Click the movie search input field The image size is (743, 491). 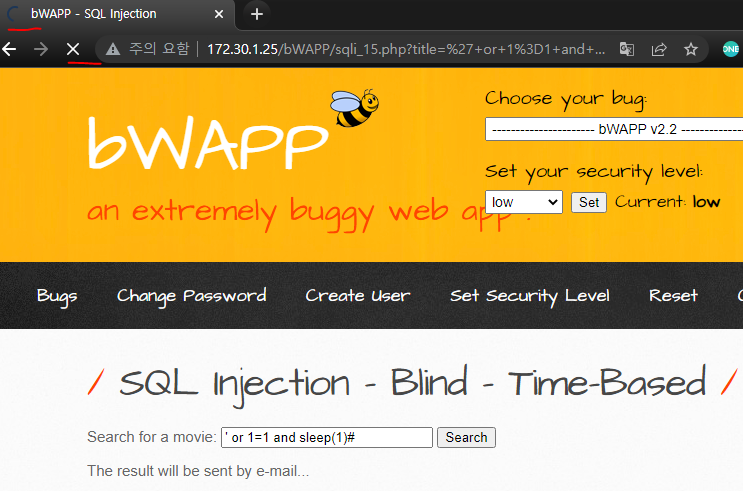(x=326, y=437)
